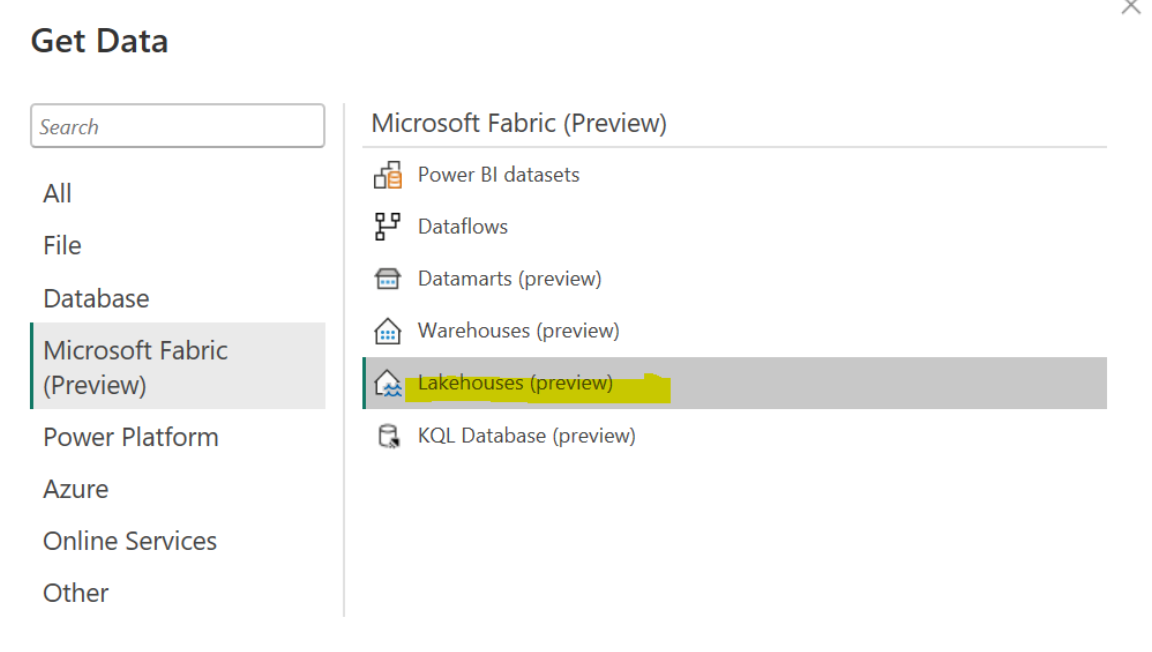Choose Dataflows connector
1152x652 pixels.
click(x=735, y=226)
